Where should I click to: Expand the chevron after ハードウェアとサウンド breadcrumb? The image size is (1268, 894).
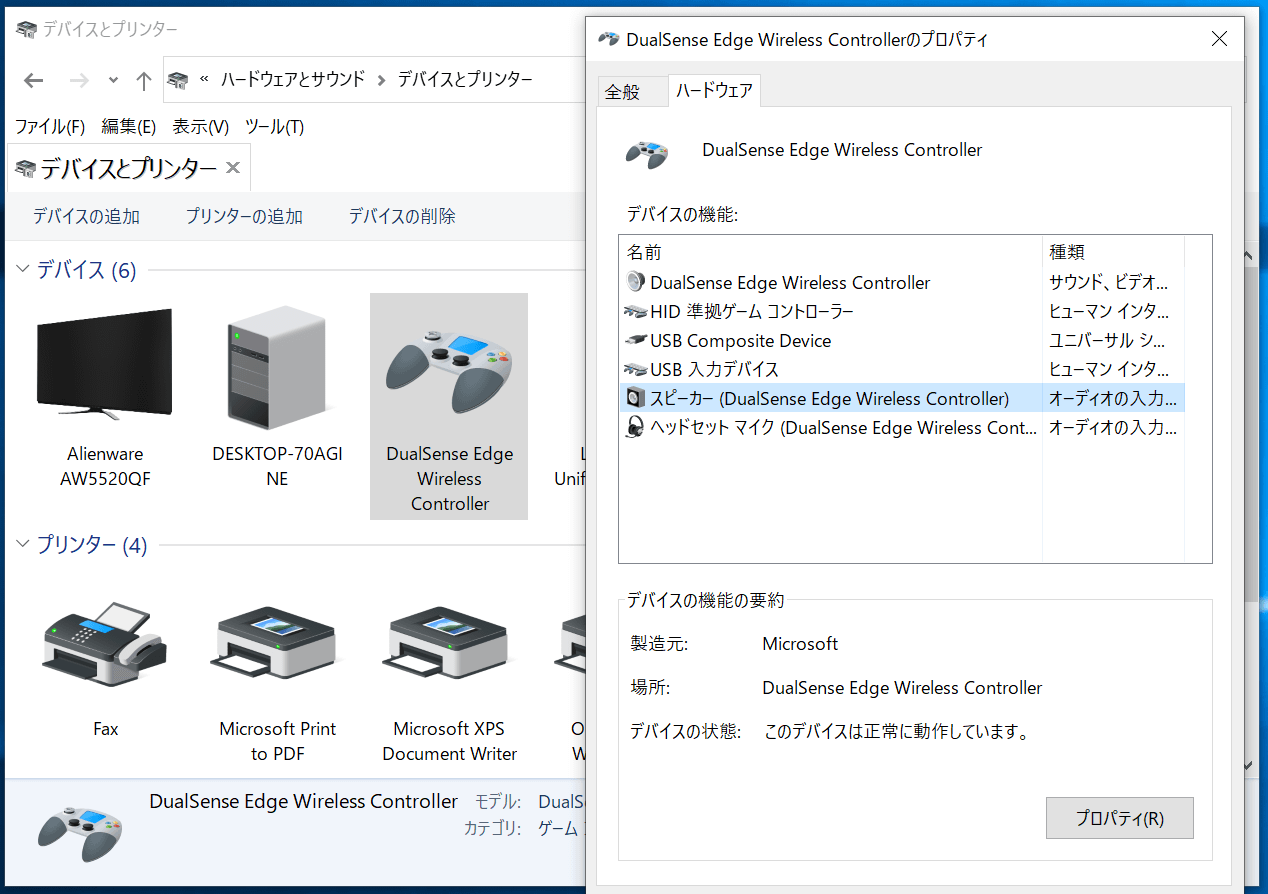coord(381,80)
